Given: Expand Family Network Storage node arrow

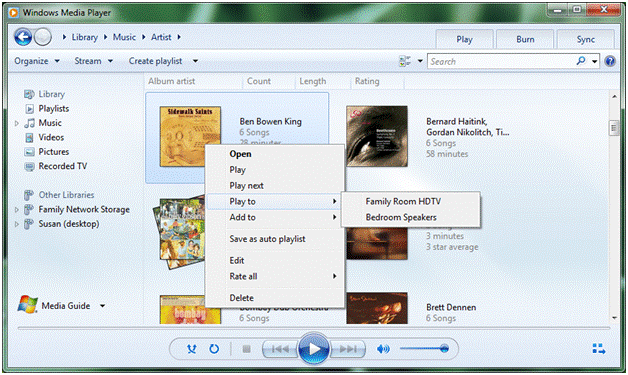Looking at the screenshot, I should (x=17, y=210).
